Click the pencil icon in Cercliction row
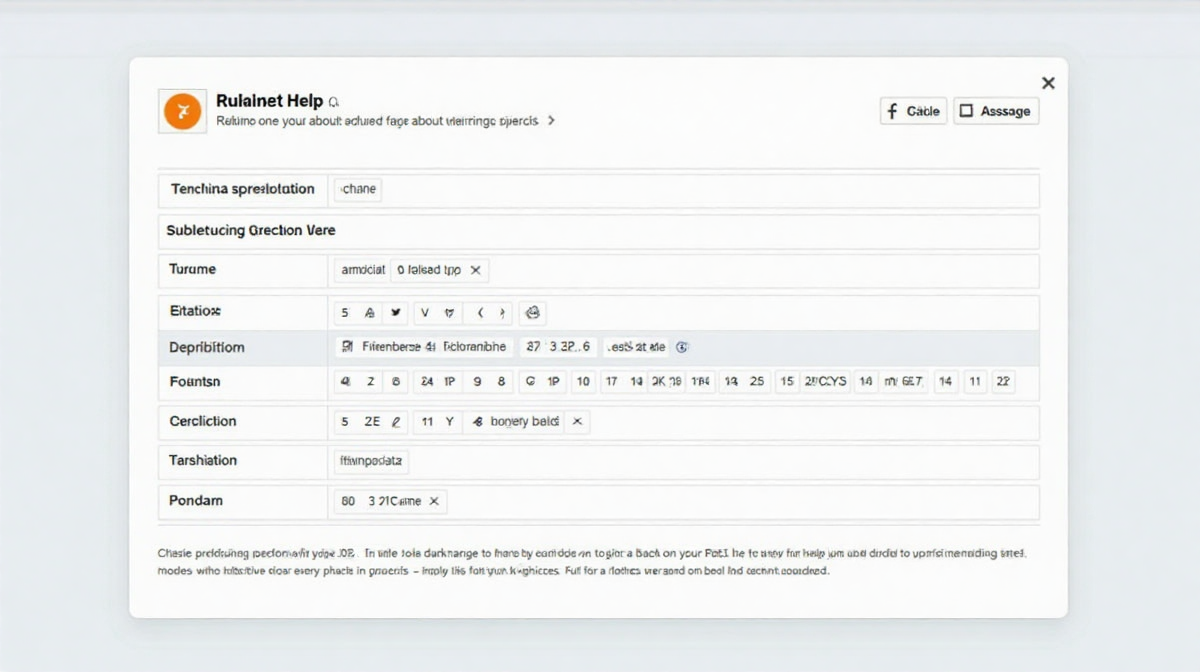1200x672 pixels. pos(396,422)
